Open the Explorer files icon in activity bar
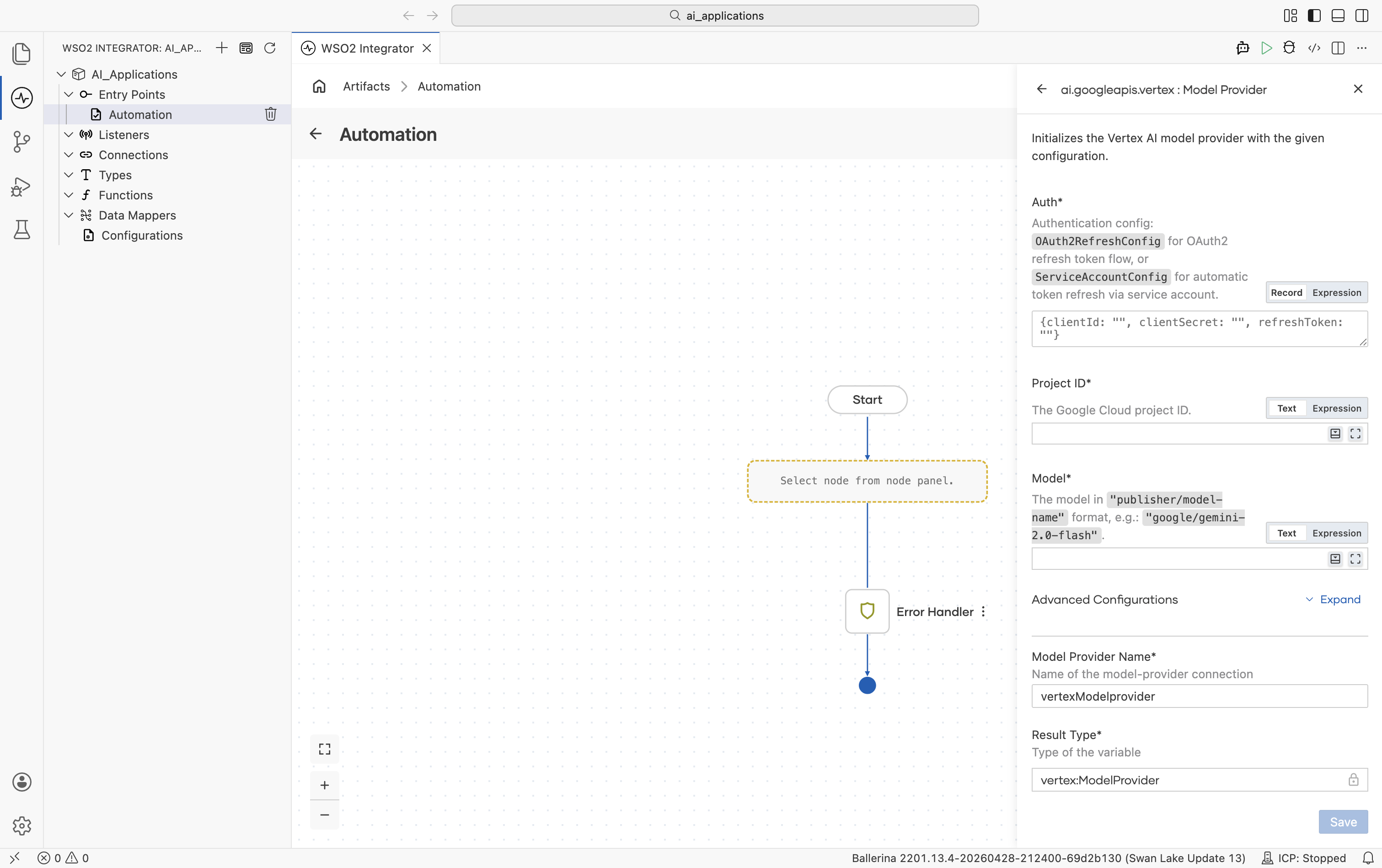The height and width of the screenshot is (868, 1382). pos(22,54)
